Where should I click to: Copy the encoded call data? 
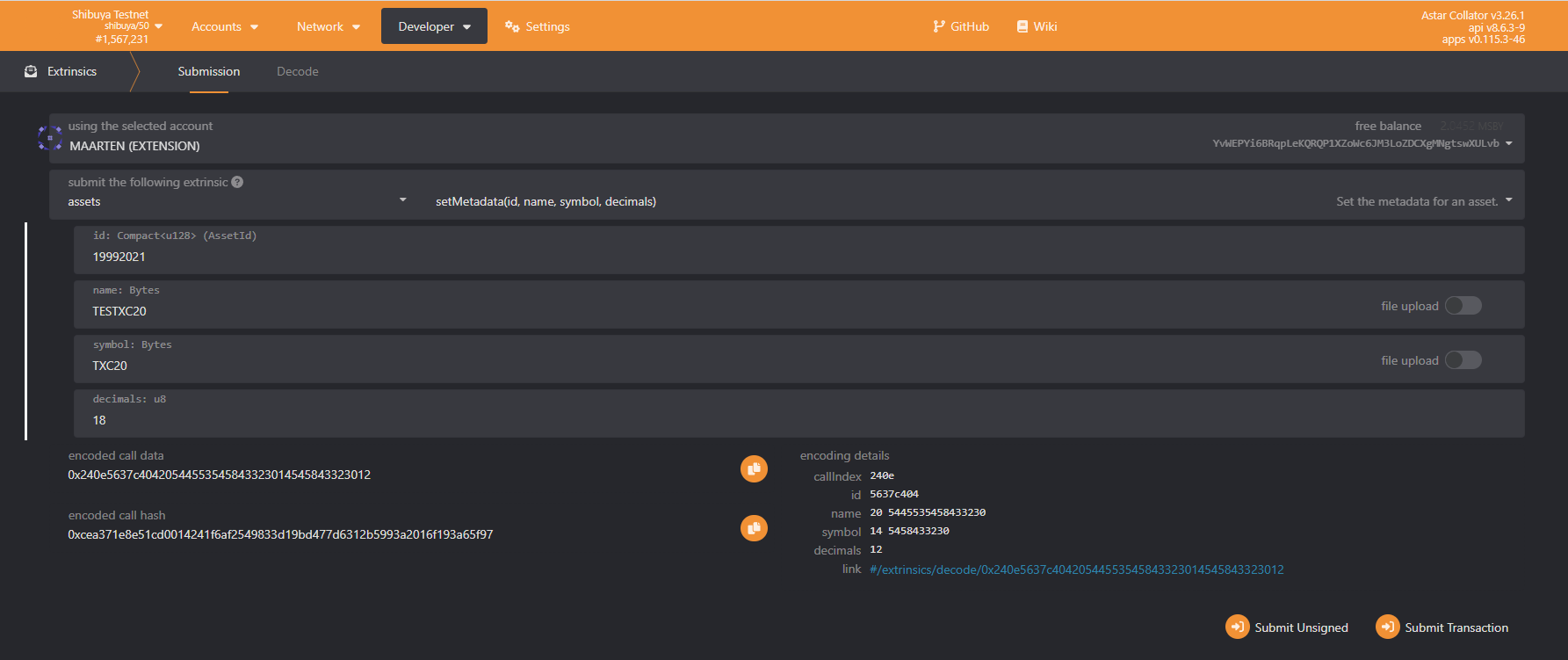pyautogui.click(x=754, y=468)
